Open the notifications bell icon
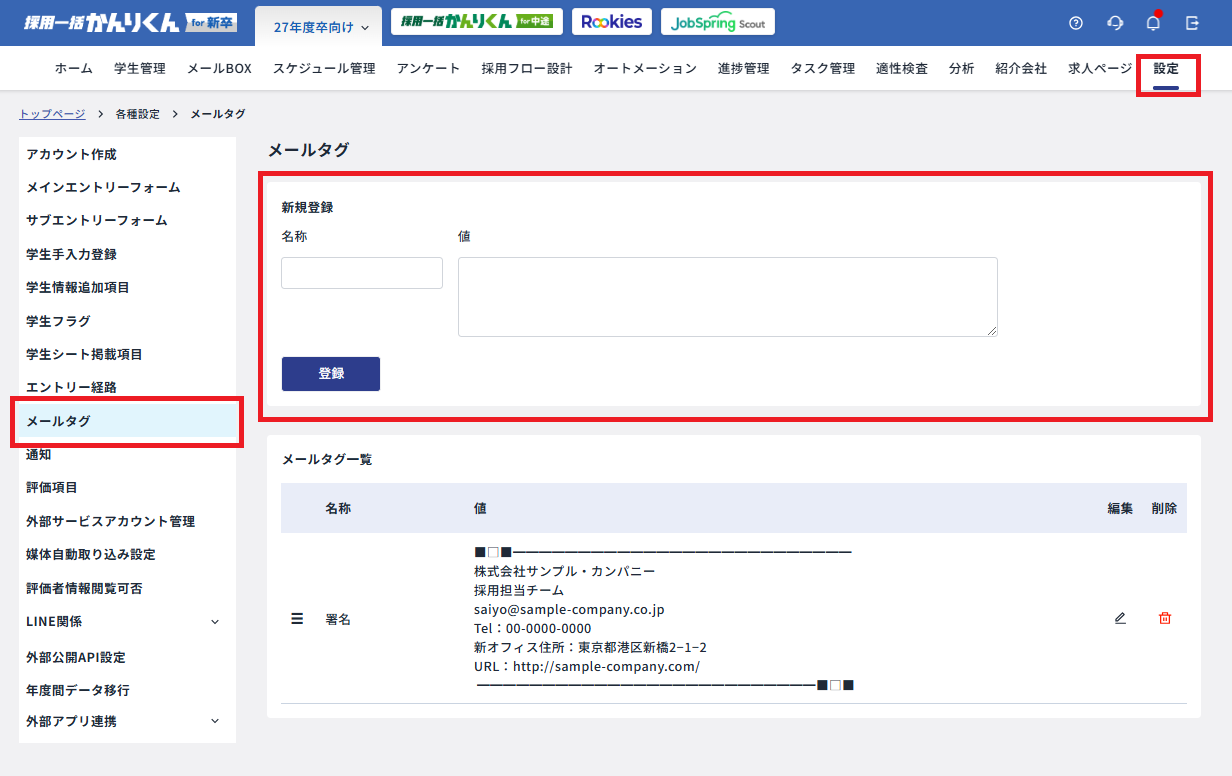Image resolution: width=1232 pixels, height=776 pixels. click(1153, 23)
